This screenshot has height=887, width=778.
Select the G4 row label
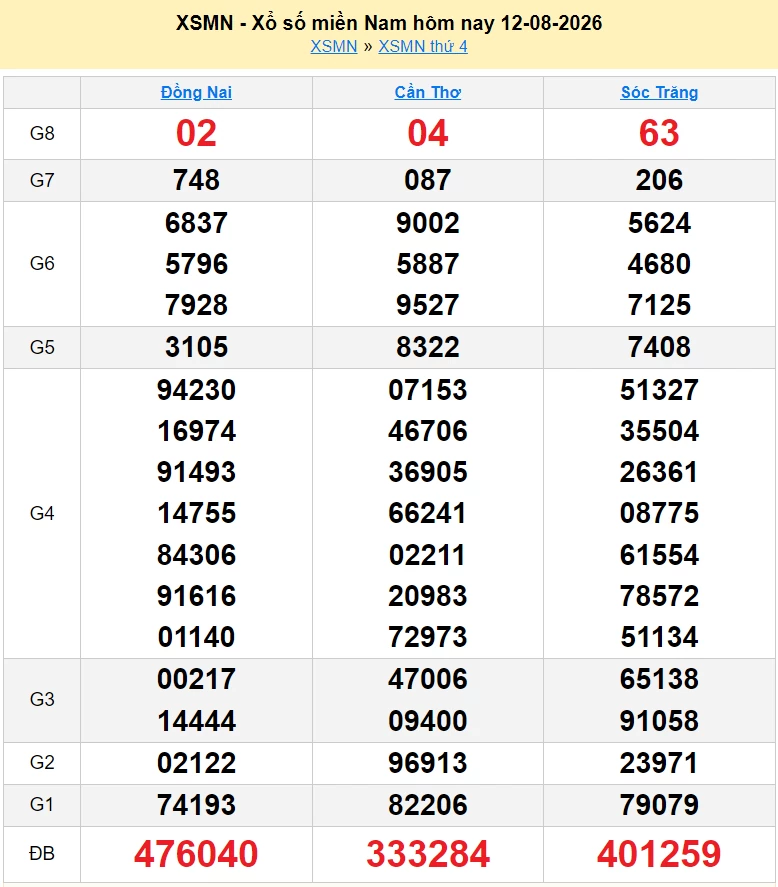pyautogui.click(x=42, y=514)
